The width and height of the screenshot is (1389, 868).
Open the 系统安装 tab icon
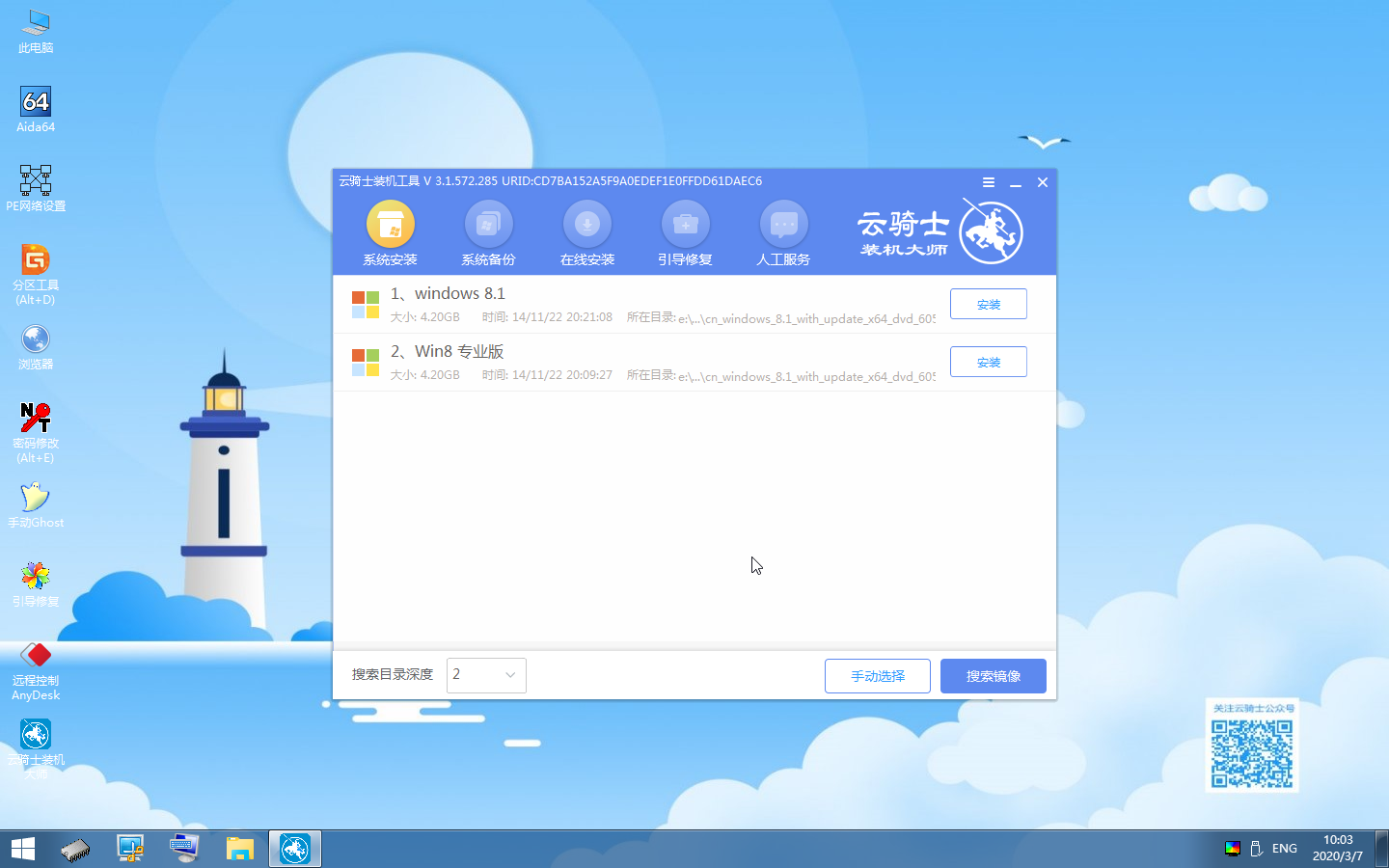point(390,225)
